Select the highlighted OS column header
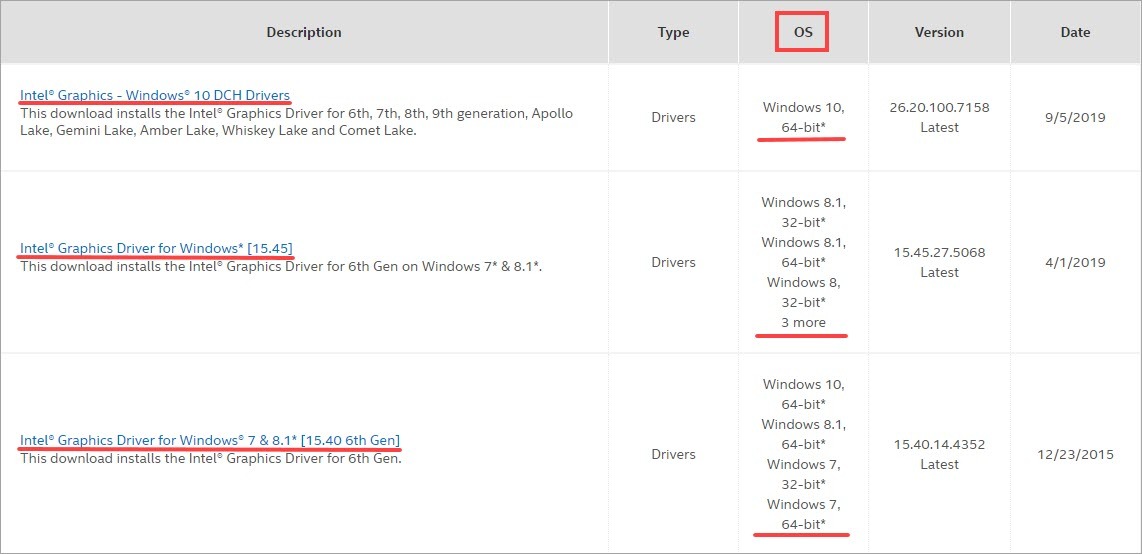The image size is (1142, 554). coord(803,32)
